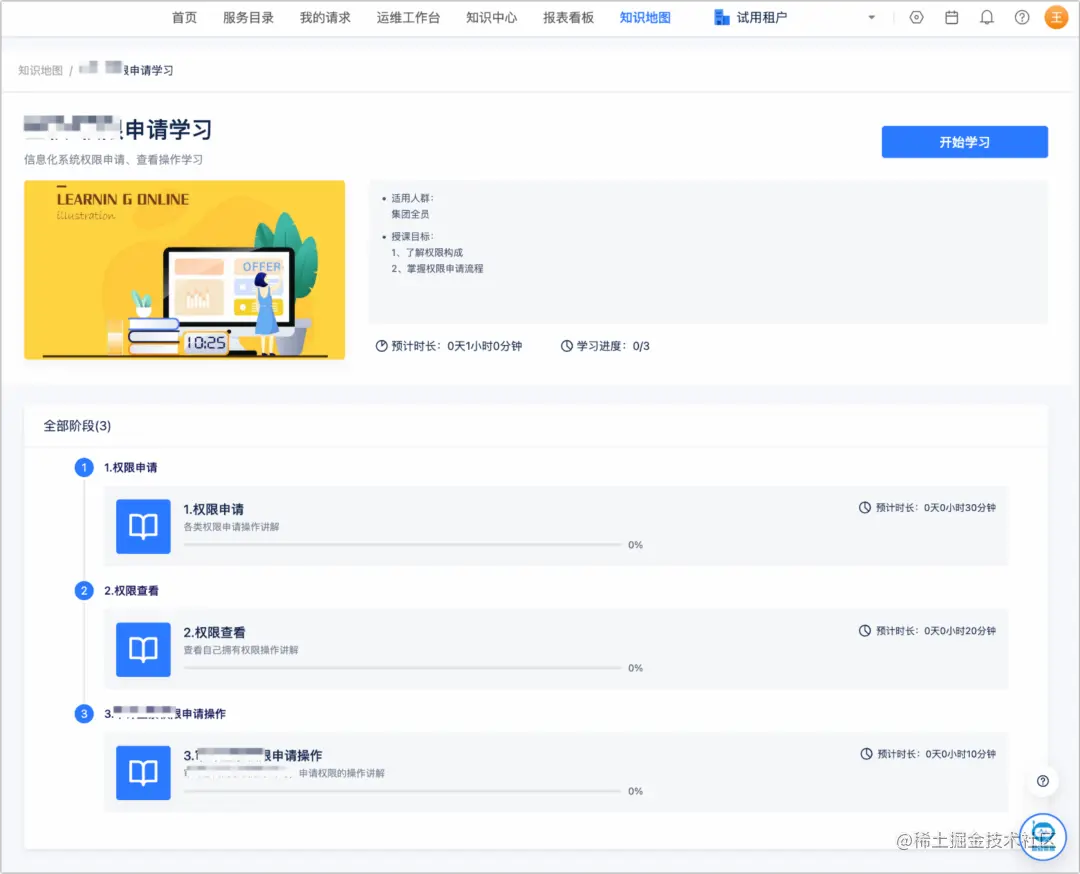Open the floating customer service chat icon
This screenshot has width=1080, height=874.
pyautogui.click(x=1043, y=836)
